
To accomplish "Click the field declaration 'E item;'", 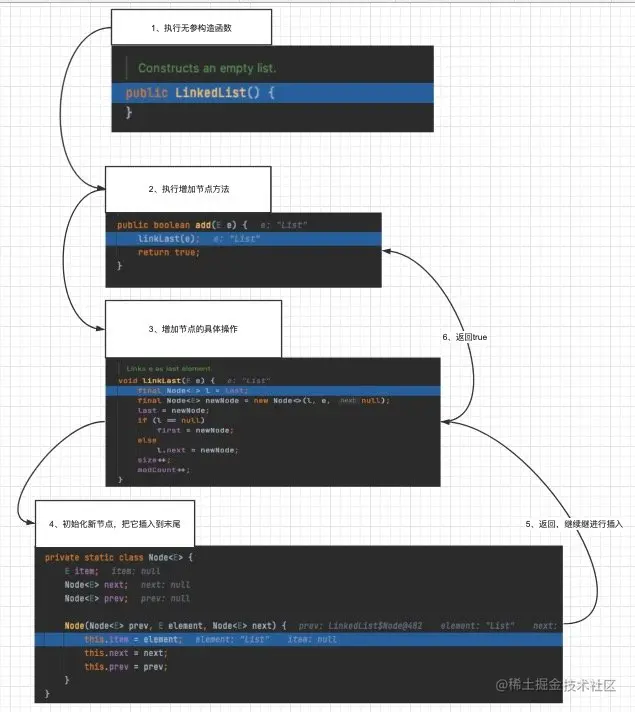I will coord(82,571).
